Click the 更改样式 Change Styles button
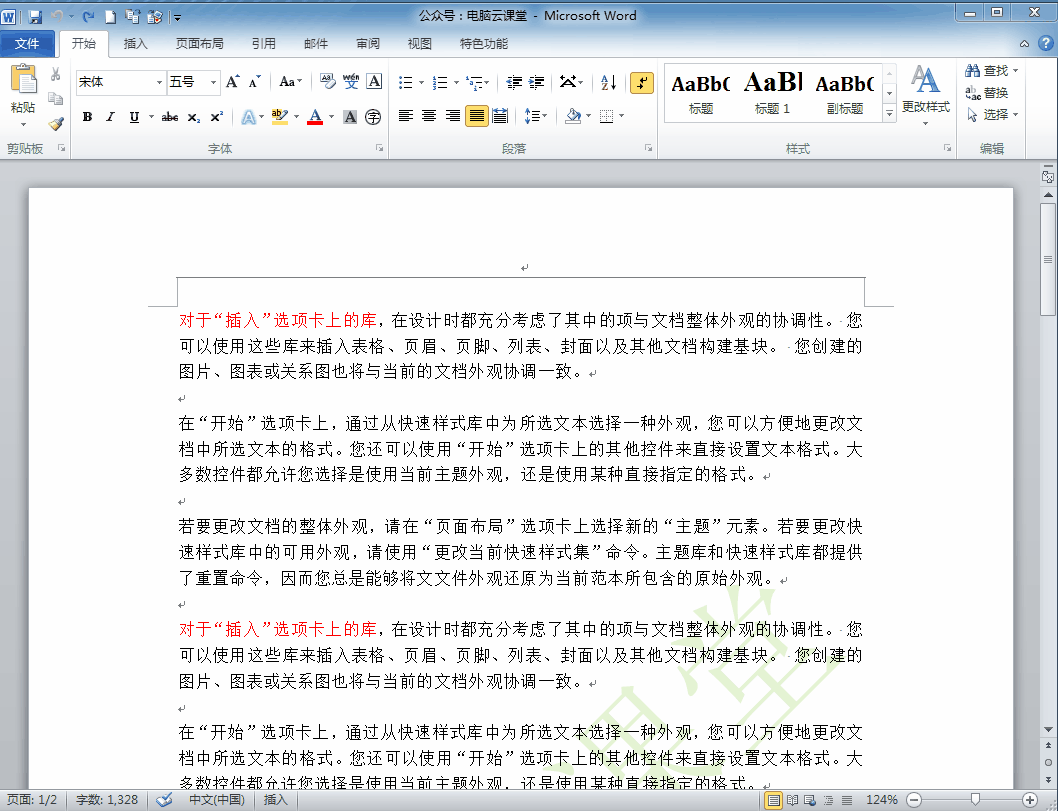The height and width of the screenshot is (811, 1058). pos(926,95)
